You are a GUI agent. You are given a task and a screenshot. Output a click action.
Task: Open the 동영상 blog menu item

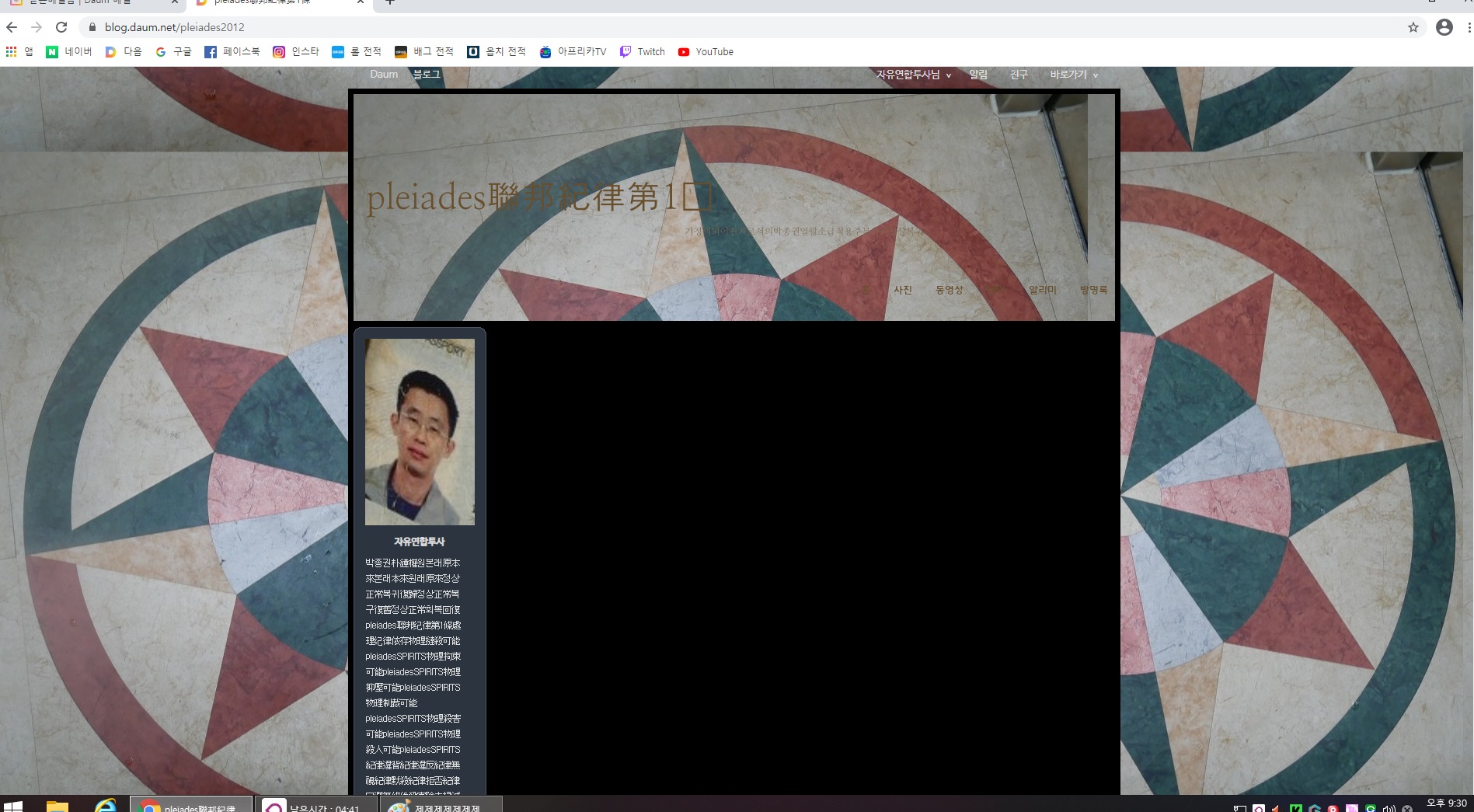coord(949,290)
